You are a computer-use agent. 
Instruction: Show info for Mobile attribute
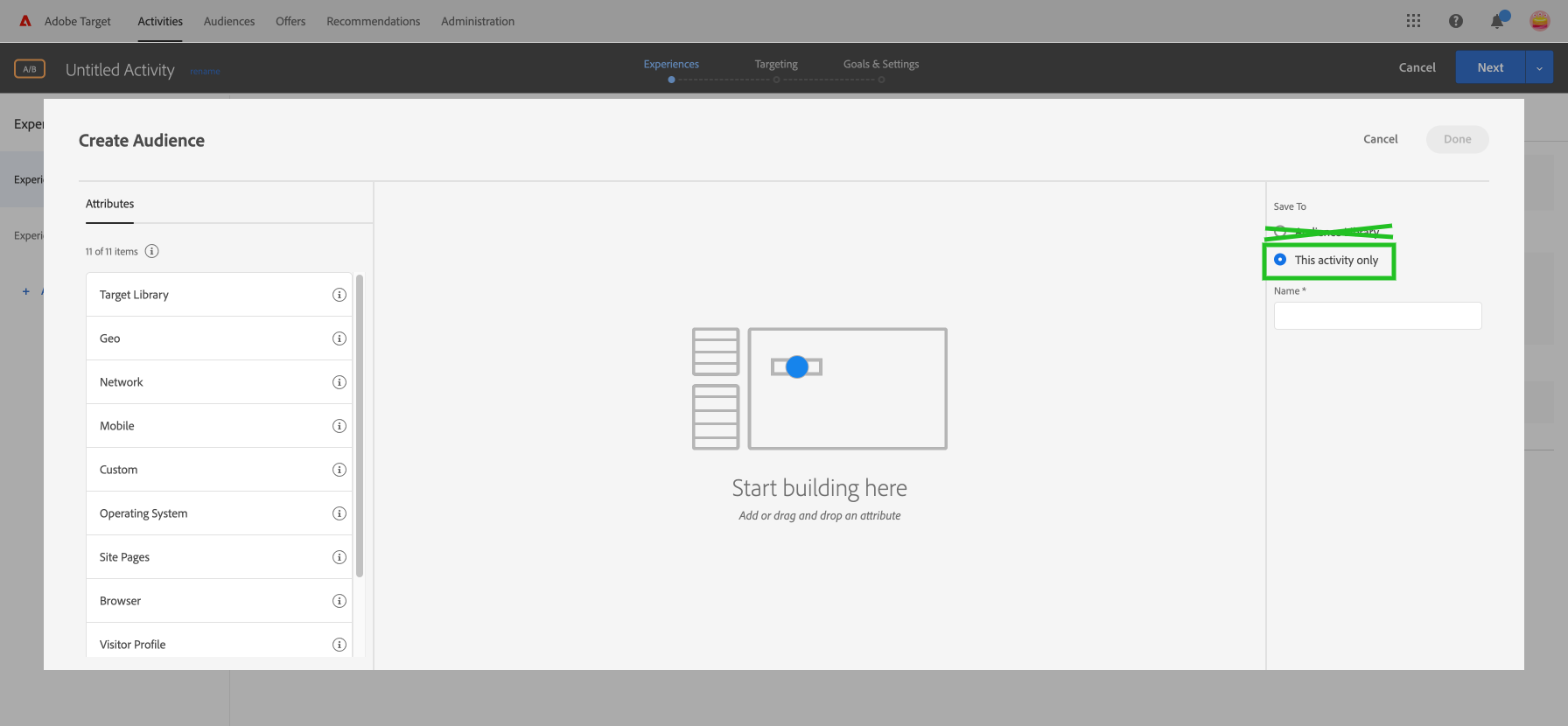(x=339, y=426)
